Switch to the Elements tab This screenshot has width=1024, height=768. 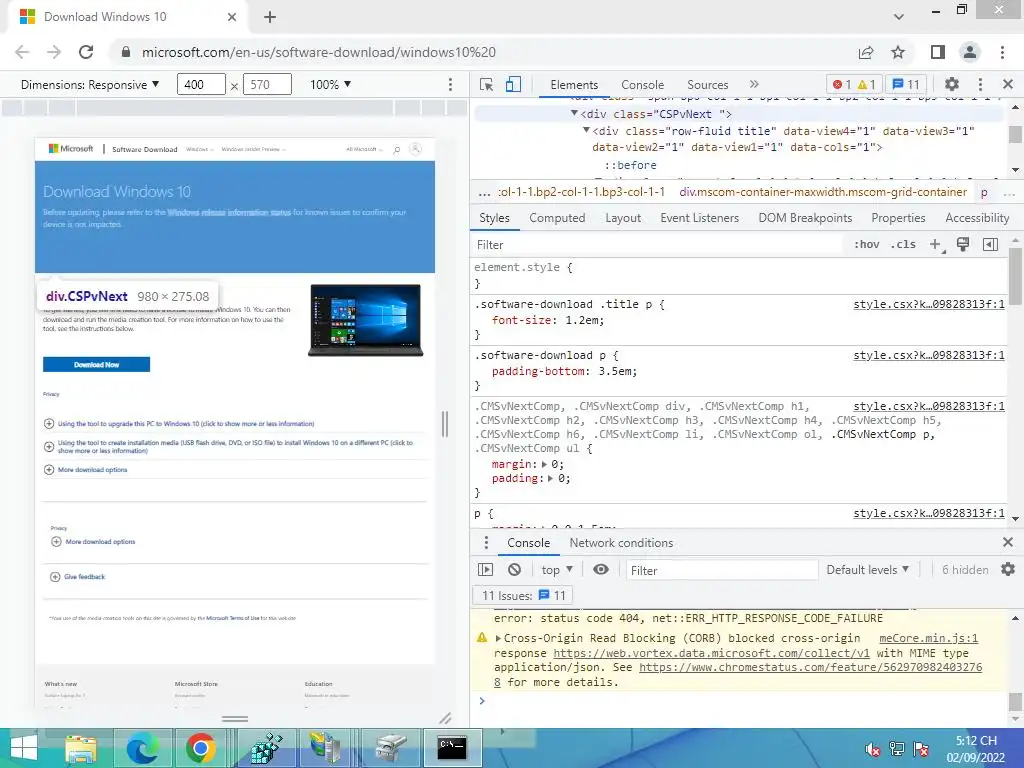click(x=574, y=85)
